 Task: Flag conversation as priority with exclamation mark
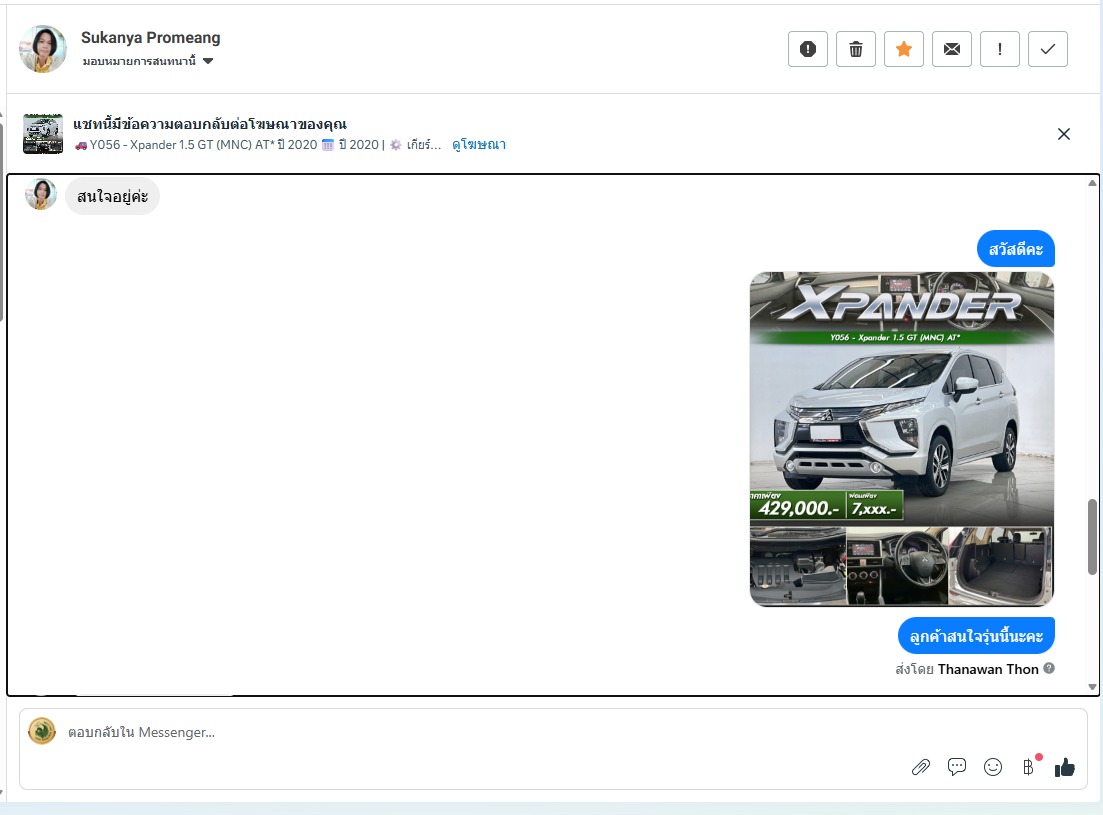pos(1000,49)
